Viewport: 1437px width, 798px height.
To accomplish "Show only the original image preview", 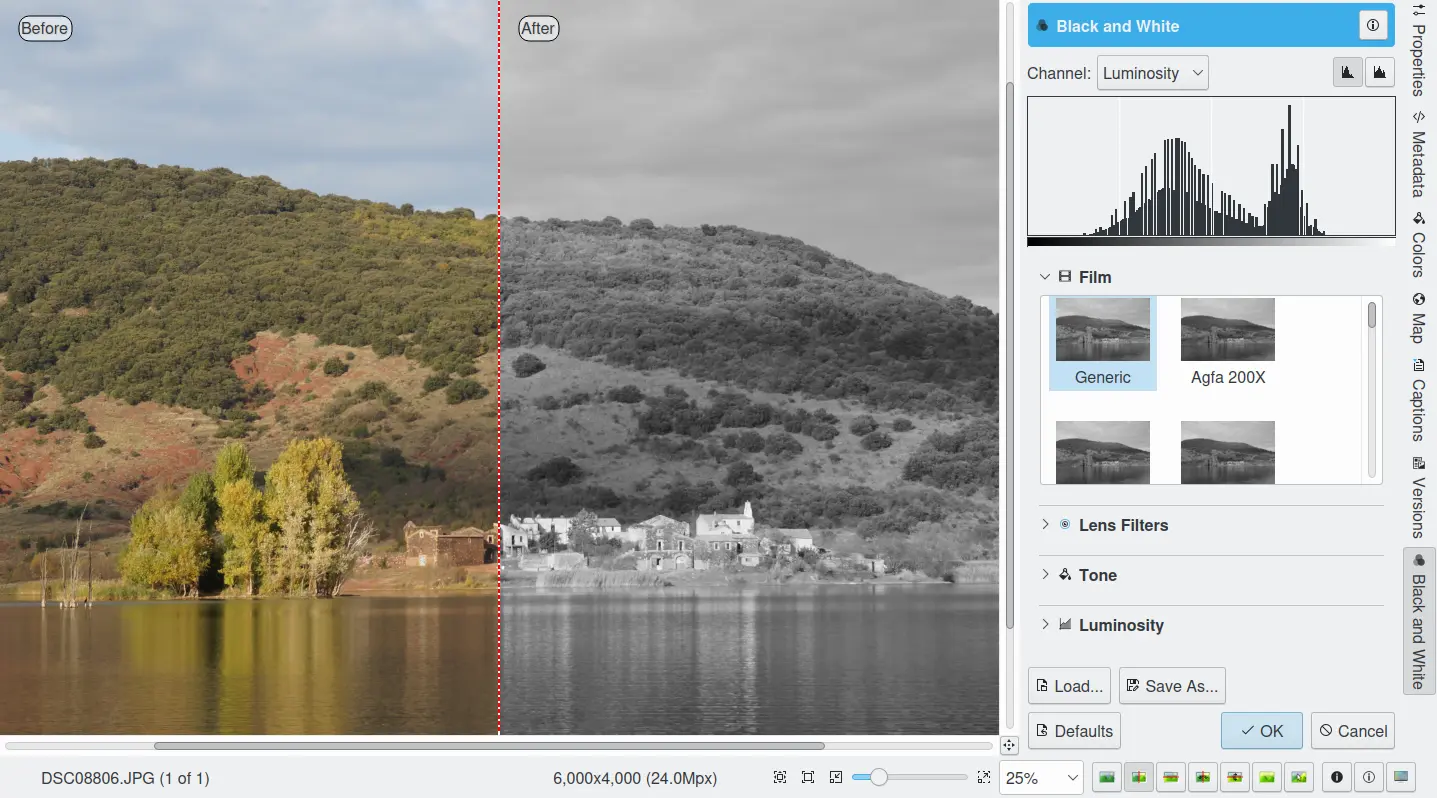I will pyautogui.click(x=1106, y=777).
